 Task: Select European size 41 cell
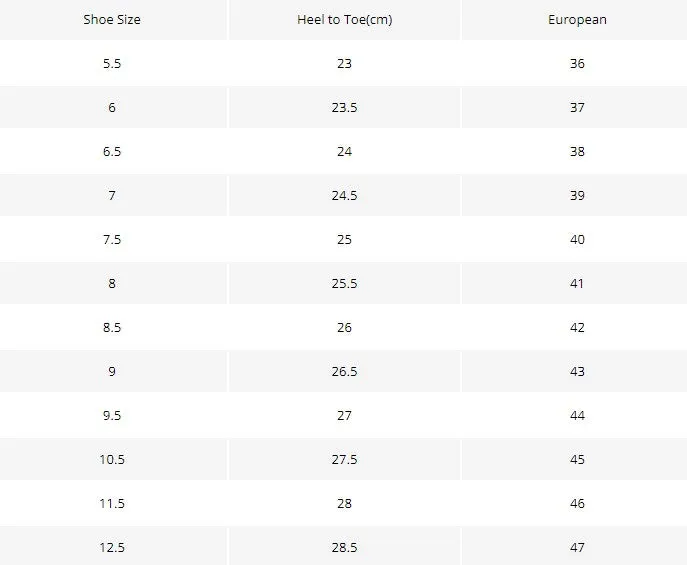pos(577,283)
